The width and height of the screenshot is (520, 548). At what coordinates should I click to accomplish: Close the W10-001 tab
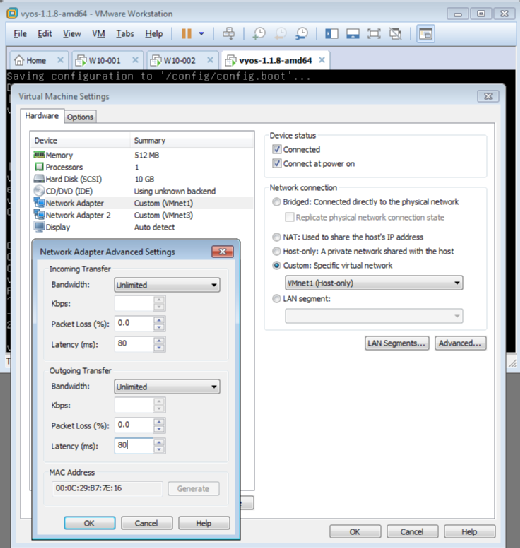[x=135, y=60]
